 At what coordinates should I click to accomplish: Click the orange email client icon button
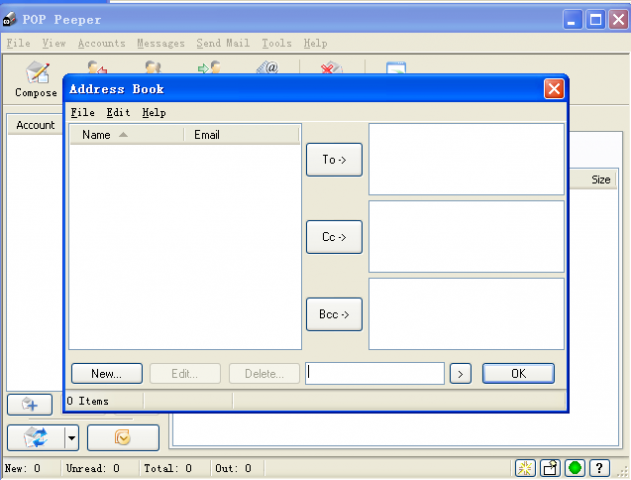coord(123,437)
